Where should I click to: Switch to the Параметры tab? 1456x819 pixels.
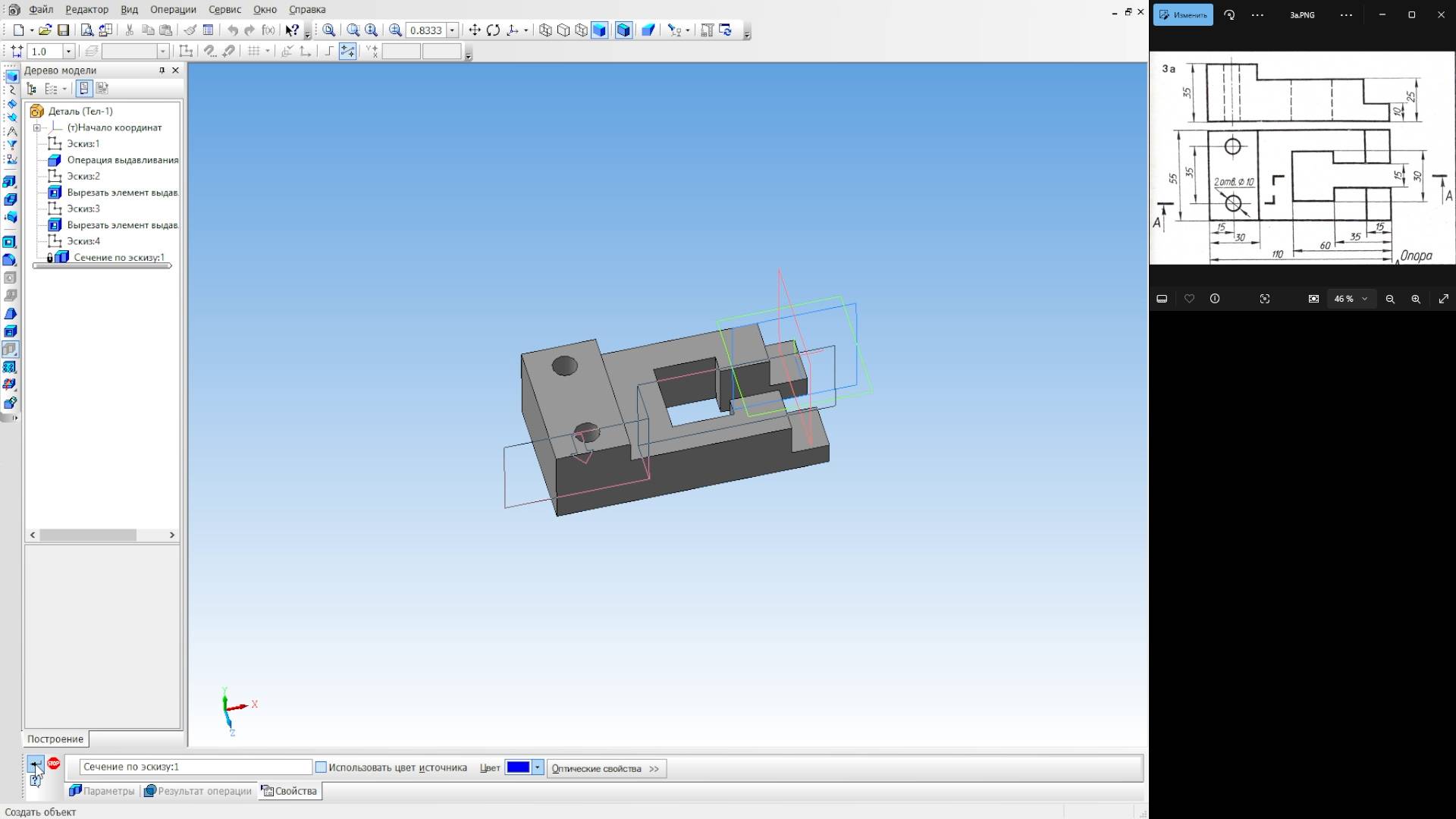102,791
